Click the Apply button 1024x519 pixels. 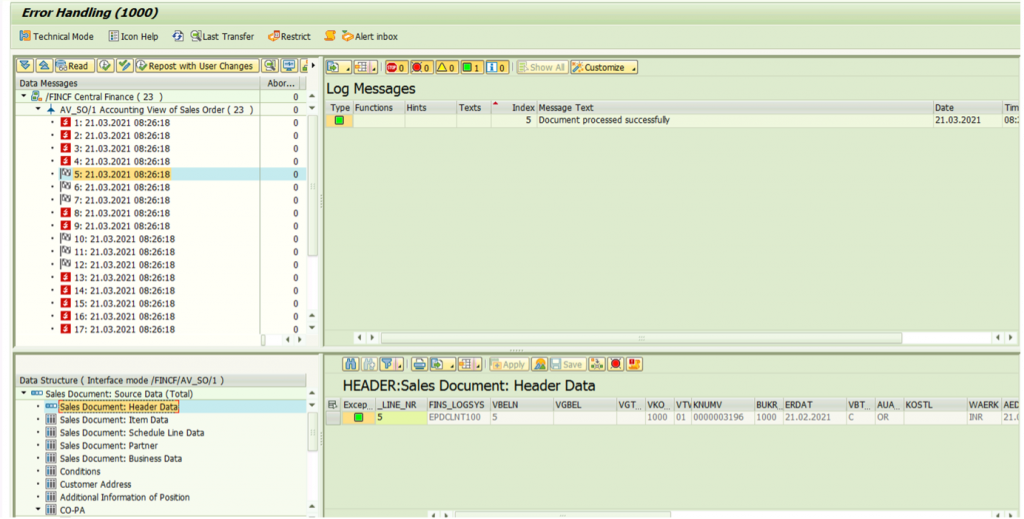point(509,364)
